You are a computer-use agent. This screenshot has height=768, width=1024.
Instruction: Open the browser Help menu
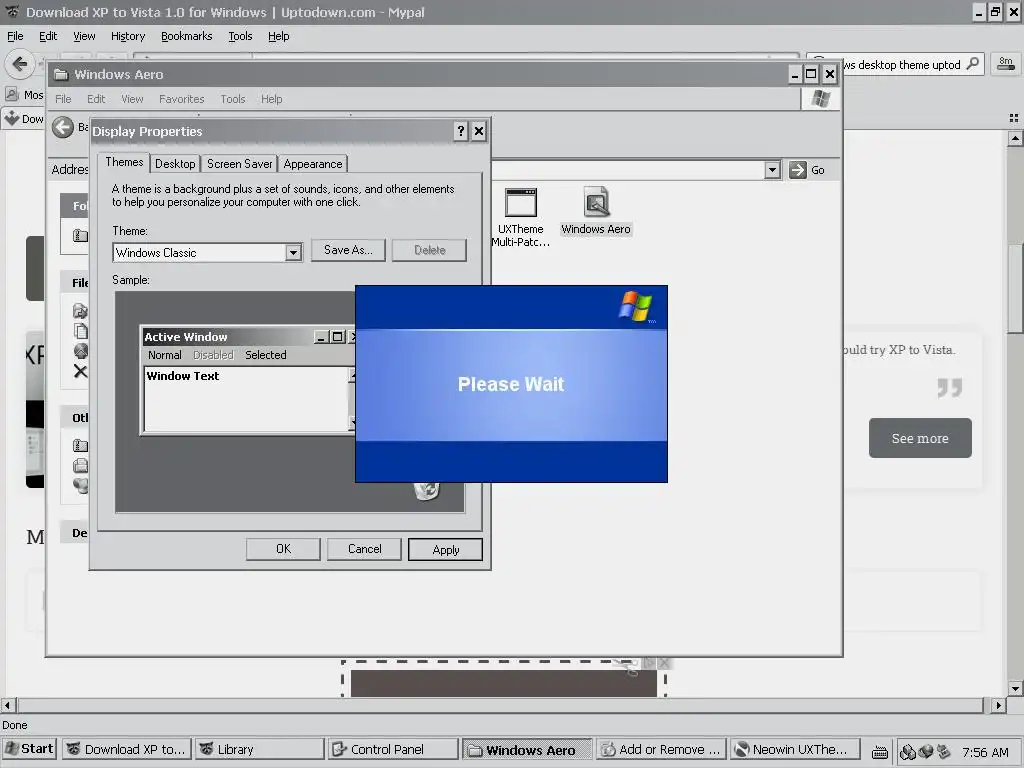[279, 37]
